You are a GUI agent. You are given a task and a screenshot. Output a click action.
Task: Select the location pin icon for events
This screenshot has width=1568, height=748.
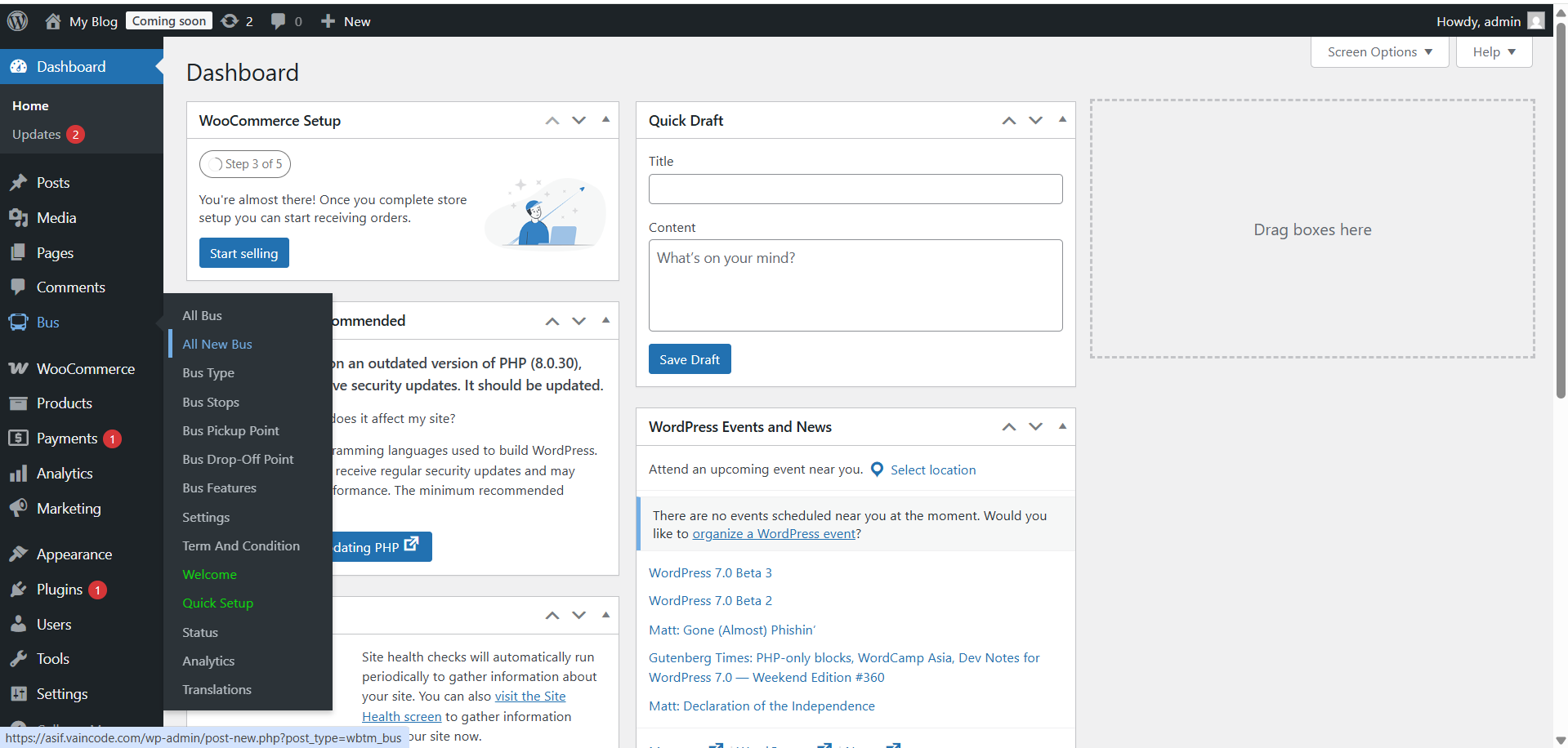pyautogui.click(x=877, y=470)
